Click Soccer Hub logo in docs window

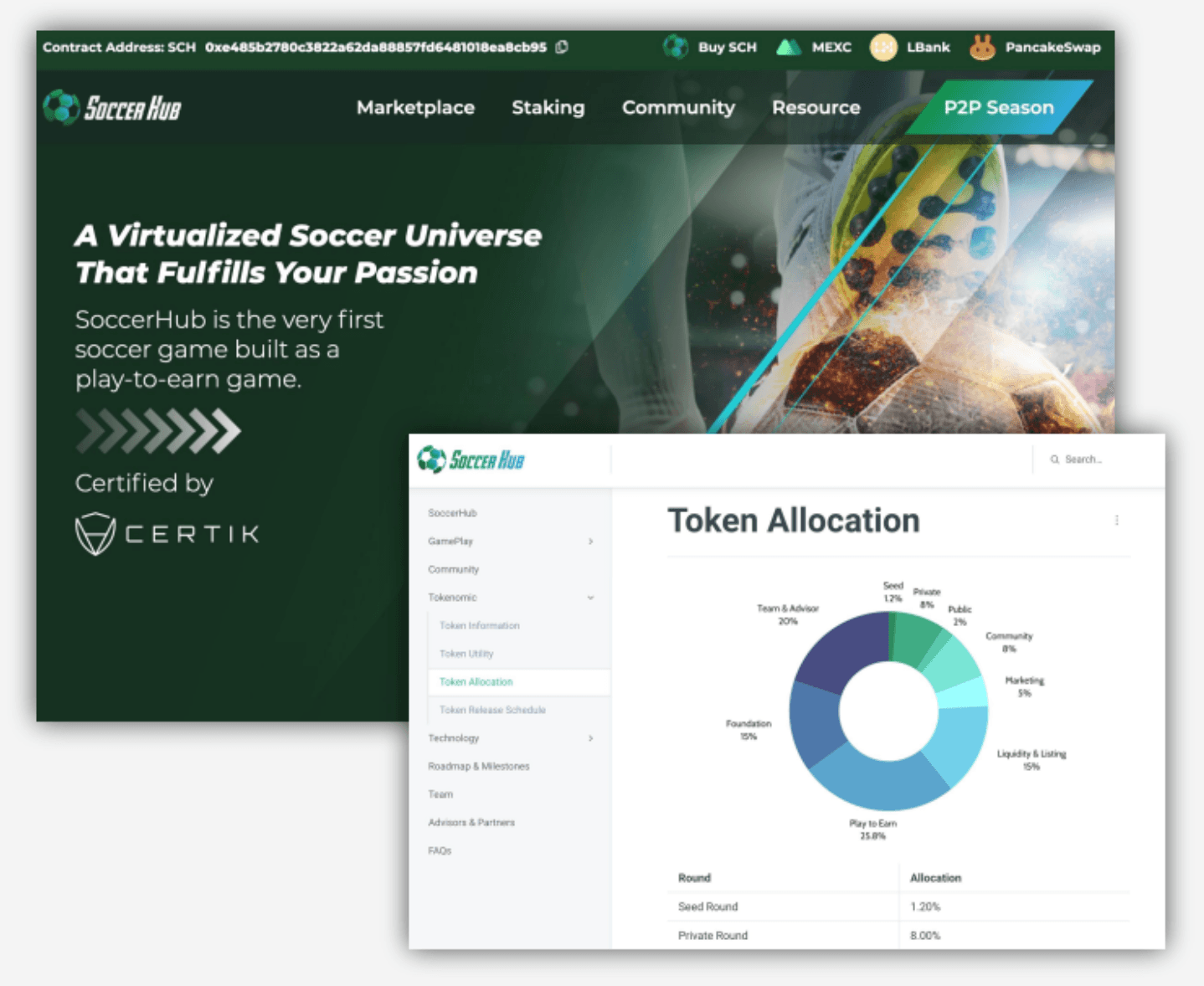[471, 460]
